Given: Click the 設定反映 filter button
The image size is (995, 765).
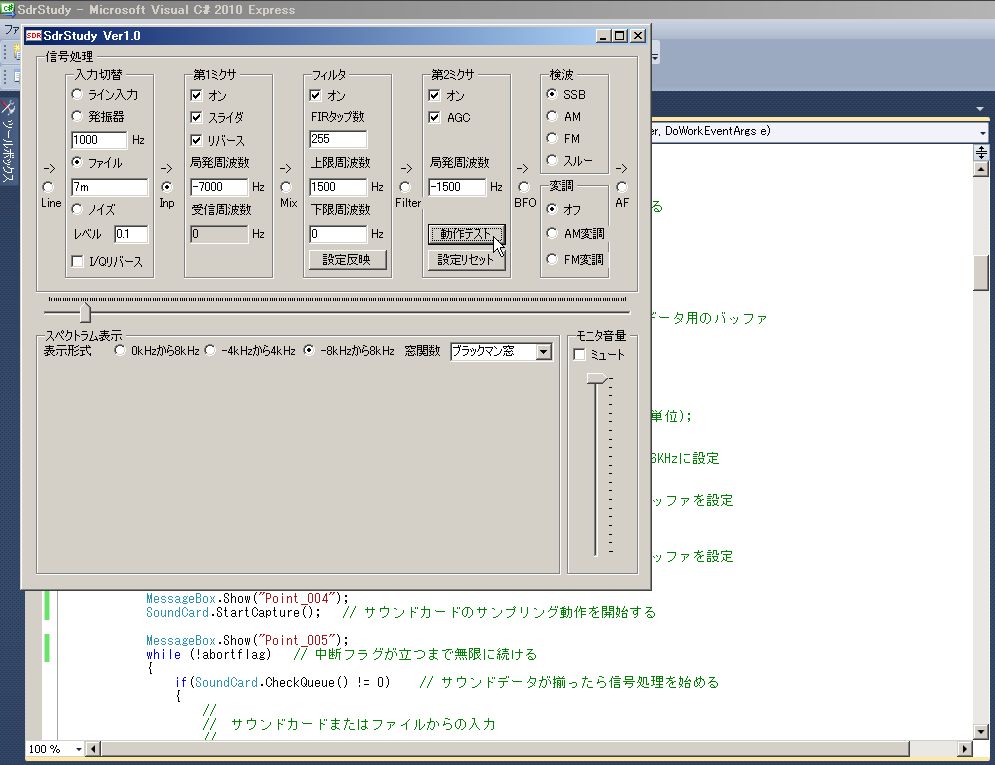Looking at the screenshot, I should [x=347, y=259].
